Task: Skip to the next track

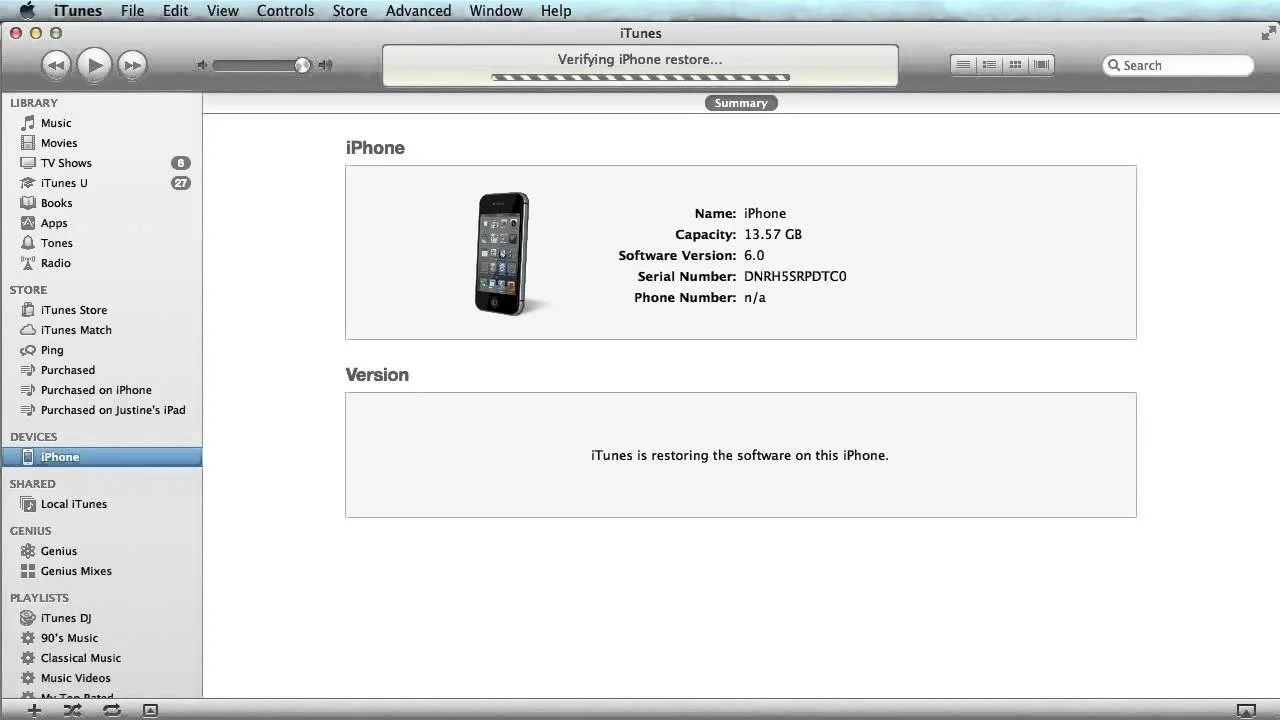Action: tap(132, 65)
